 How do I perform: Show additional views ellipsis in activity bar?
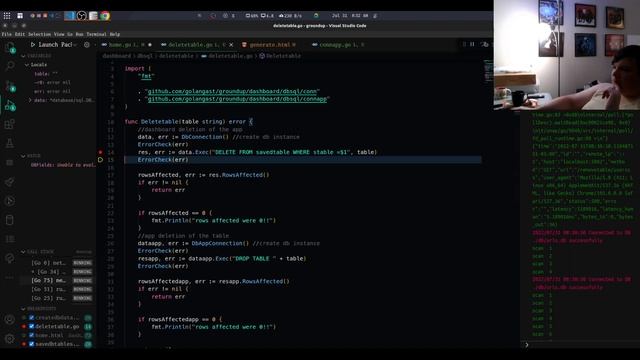coord(10,278)
